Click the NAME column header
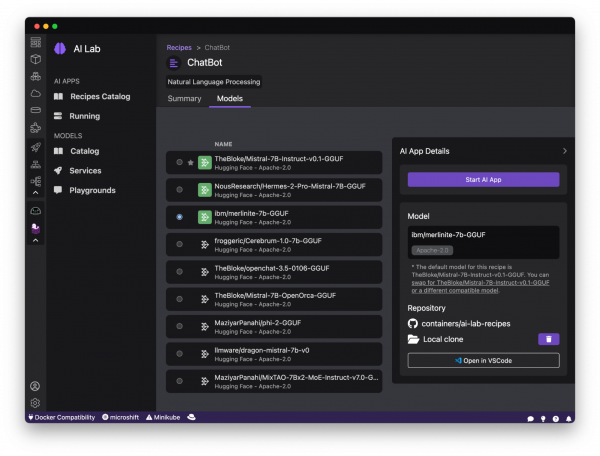The image size is (600, 456). pyautogui.click(x=223, y=144)
